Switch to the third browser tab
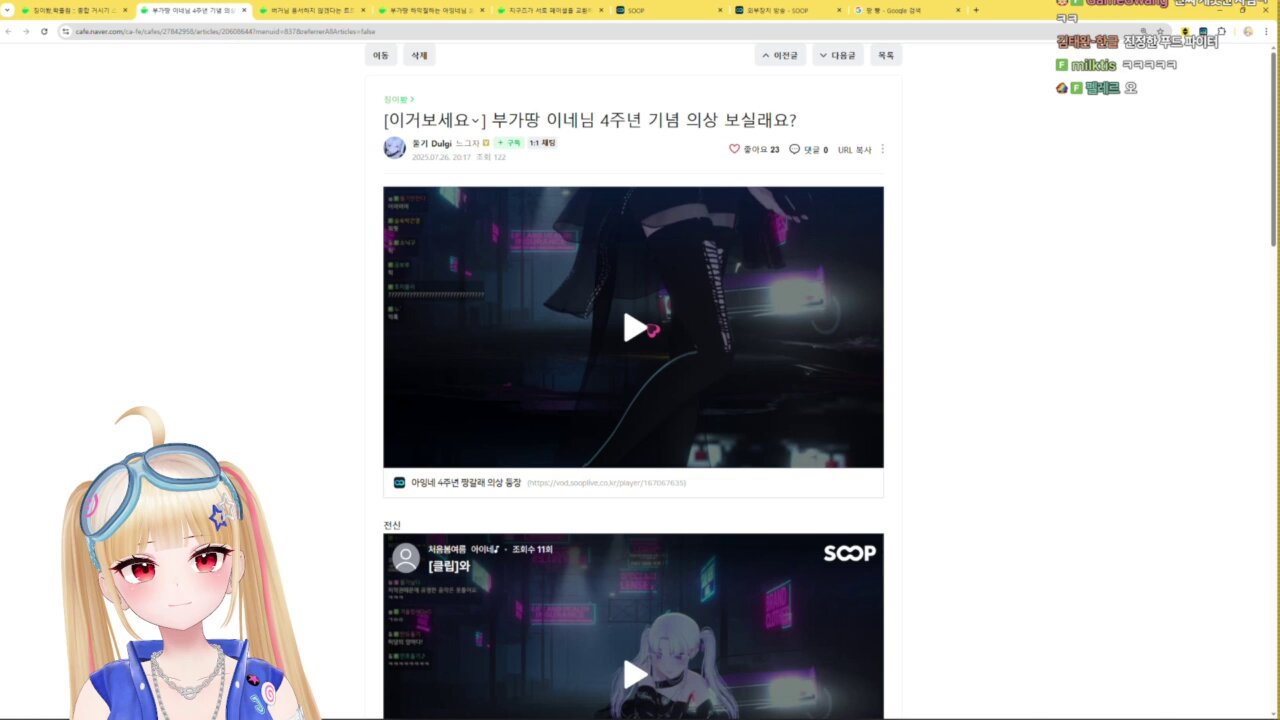 (312, 10)
